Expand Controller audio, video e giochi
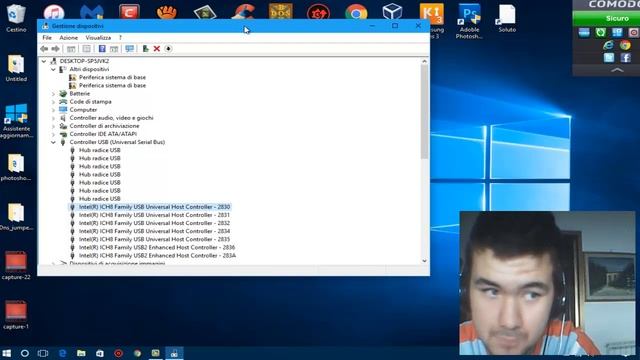This screenshot has width=640, height=360. pyautogui.click(x=53, y=118)
